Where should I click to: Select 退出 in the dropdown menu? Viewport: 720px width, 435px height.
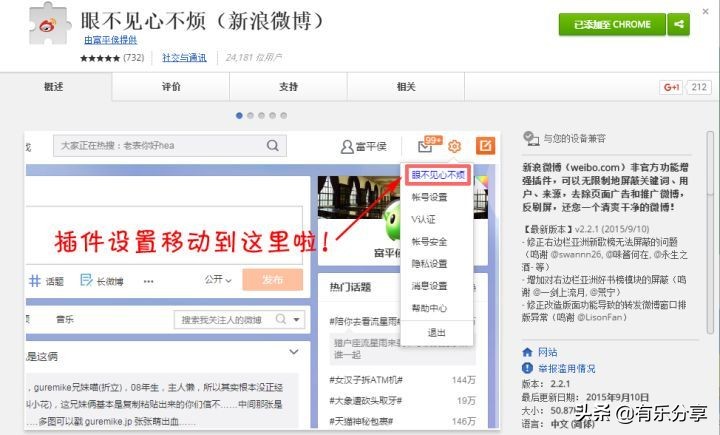tap(436, 333)
